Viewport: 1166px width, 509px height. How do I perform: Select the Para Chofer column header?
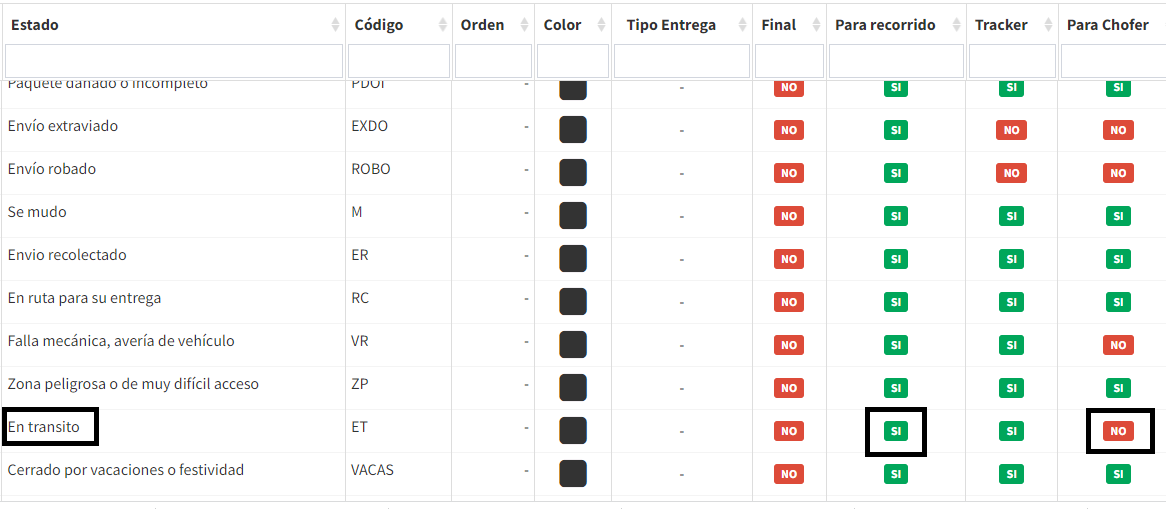pyautogui.click(x=1107, y=25)
